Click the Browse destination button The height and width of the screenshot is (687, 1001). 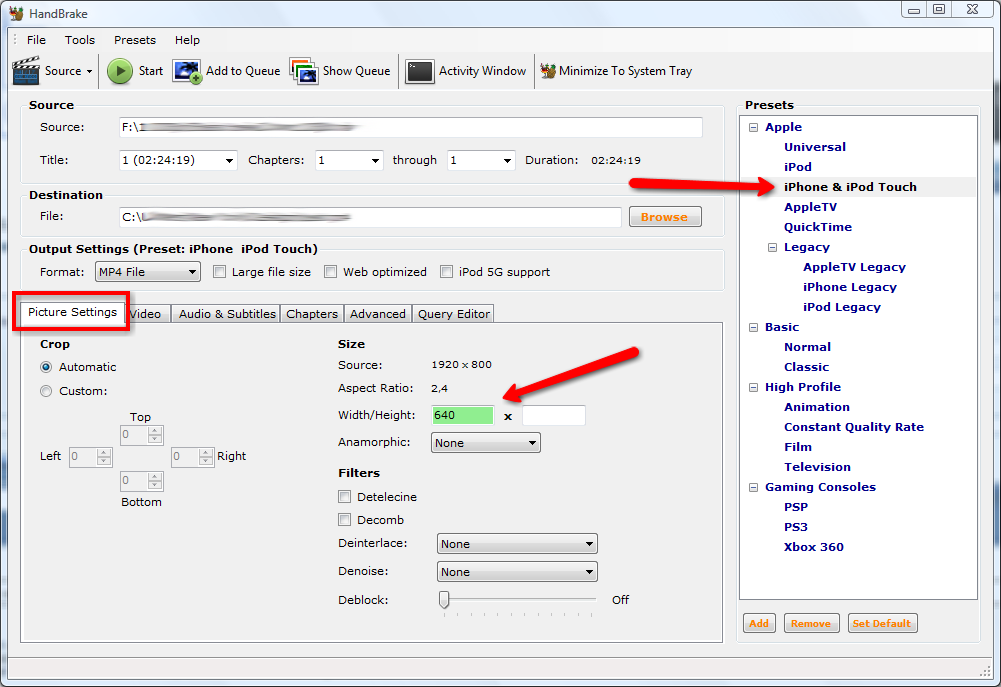pyautogui.click(x=665, y=217)
